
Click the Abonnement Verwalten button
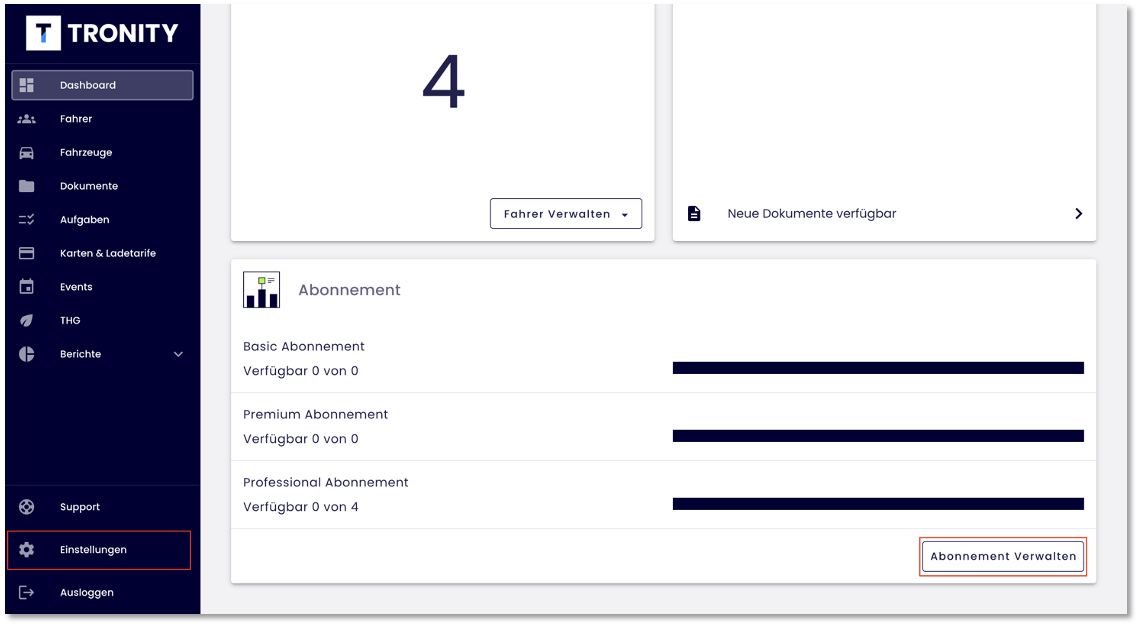tap(1003, 557)
